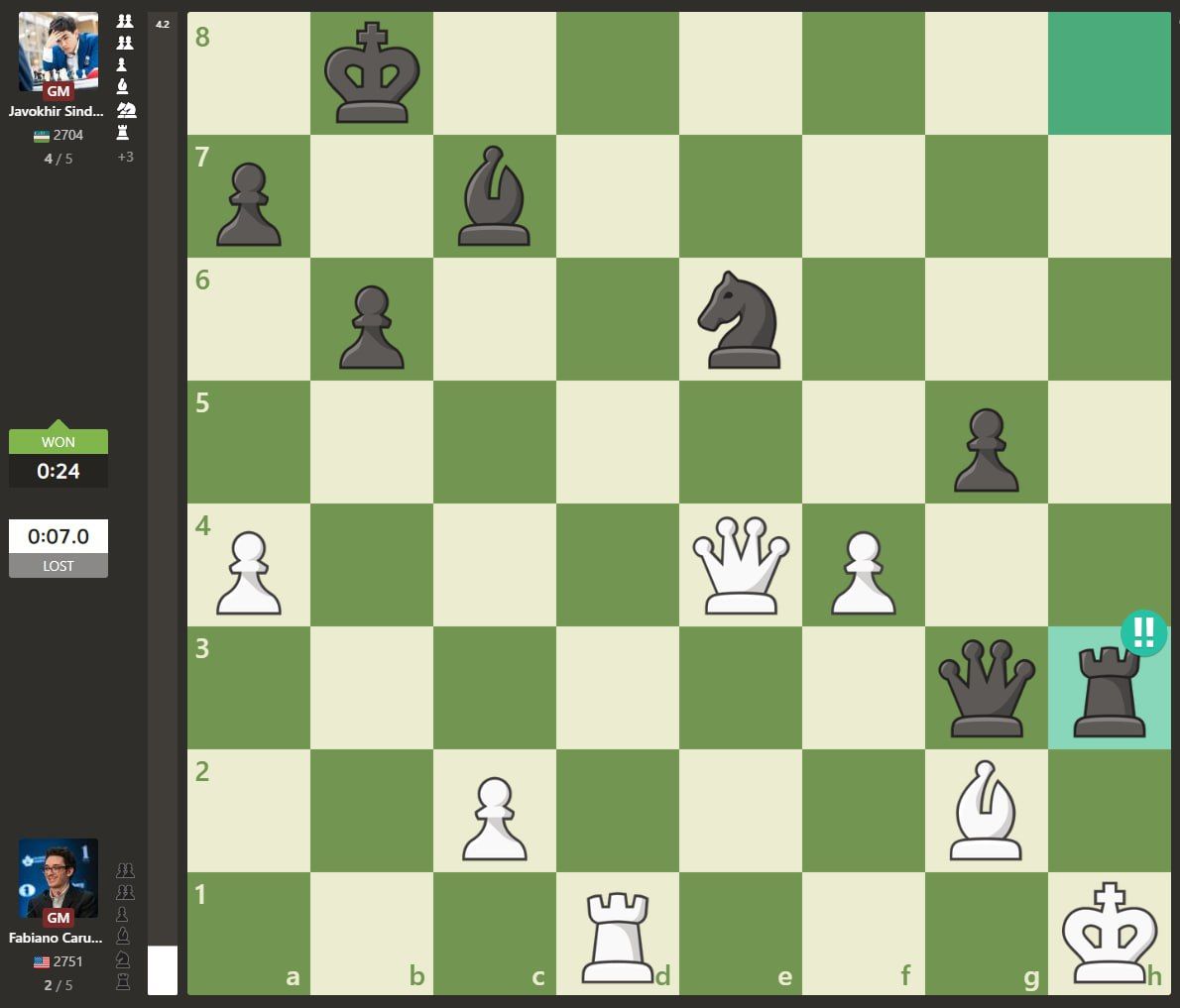Select the black rook on h3
The width and height of the screenshot is (1180, 1008).
(1110, 689)
